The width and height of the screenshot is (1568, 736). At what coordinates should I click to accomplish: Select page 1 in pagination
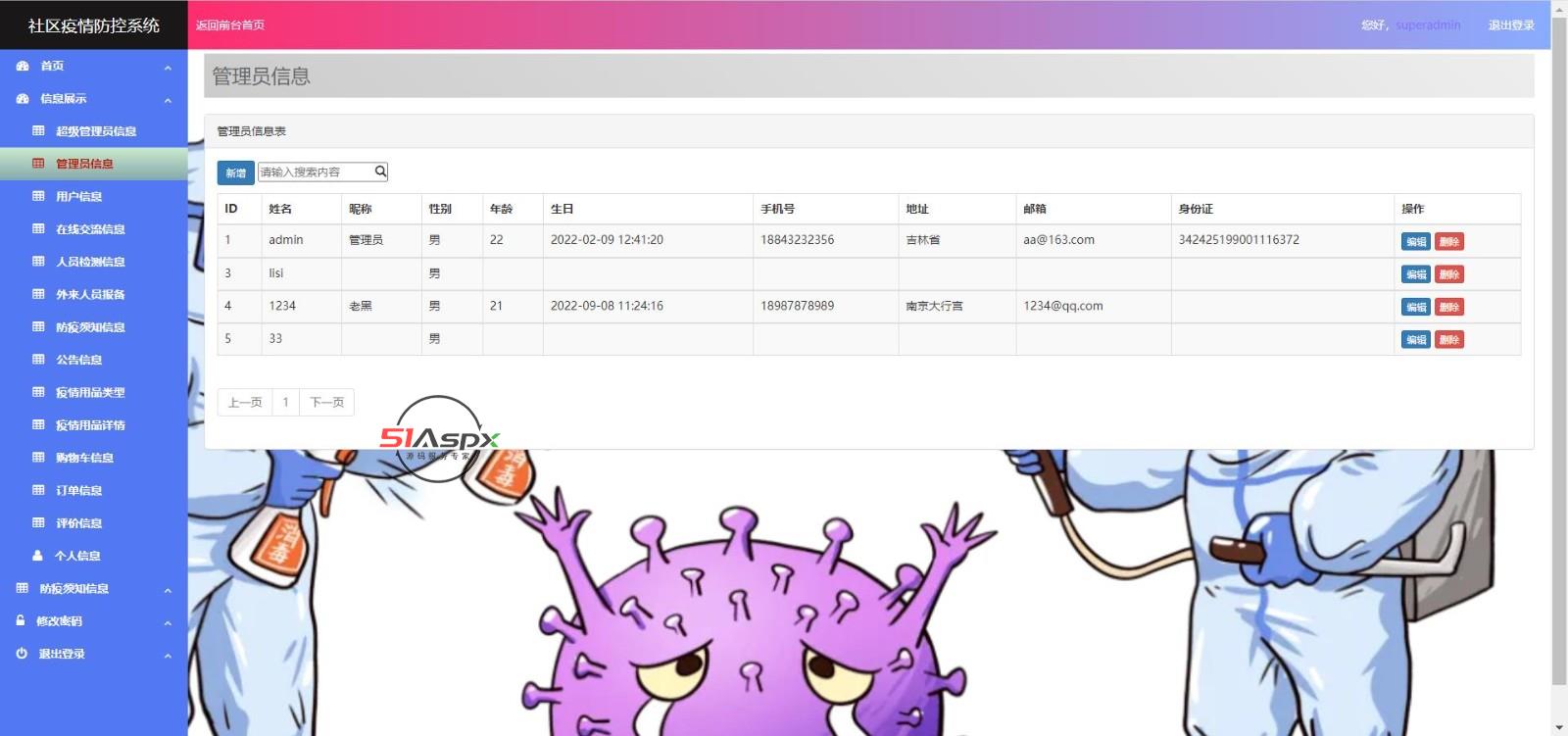tap(285, 402)
